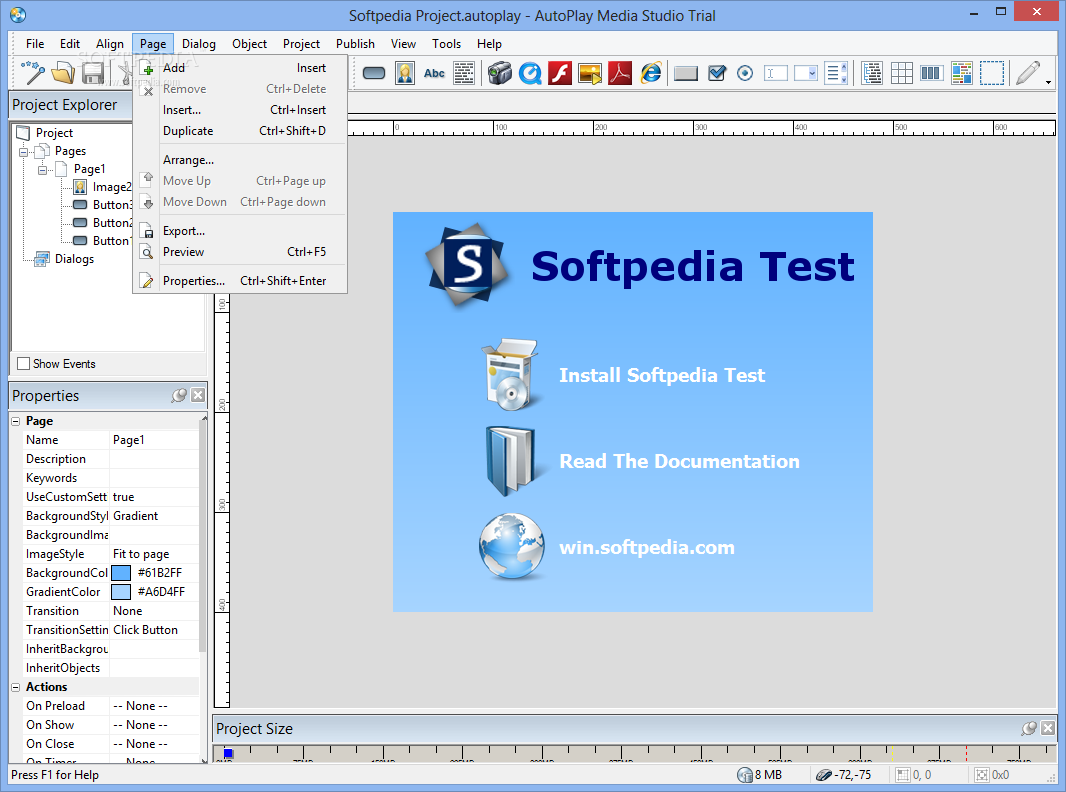
Task: Open the Project menu
Action: click(301, 44)
